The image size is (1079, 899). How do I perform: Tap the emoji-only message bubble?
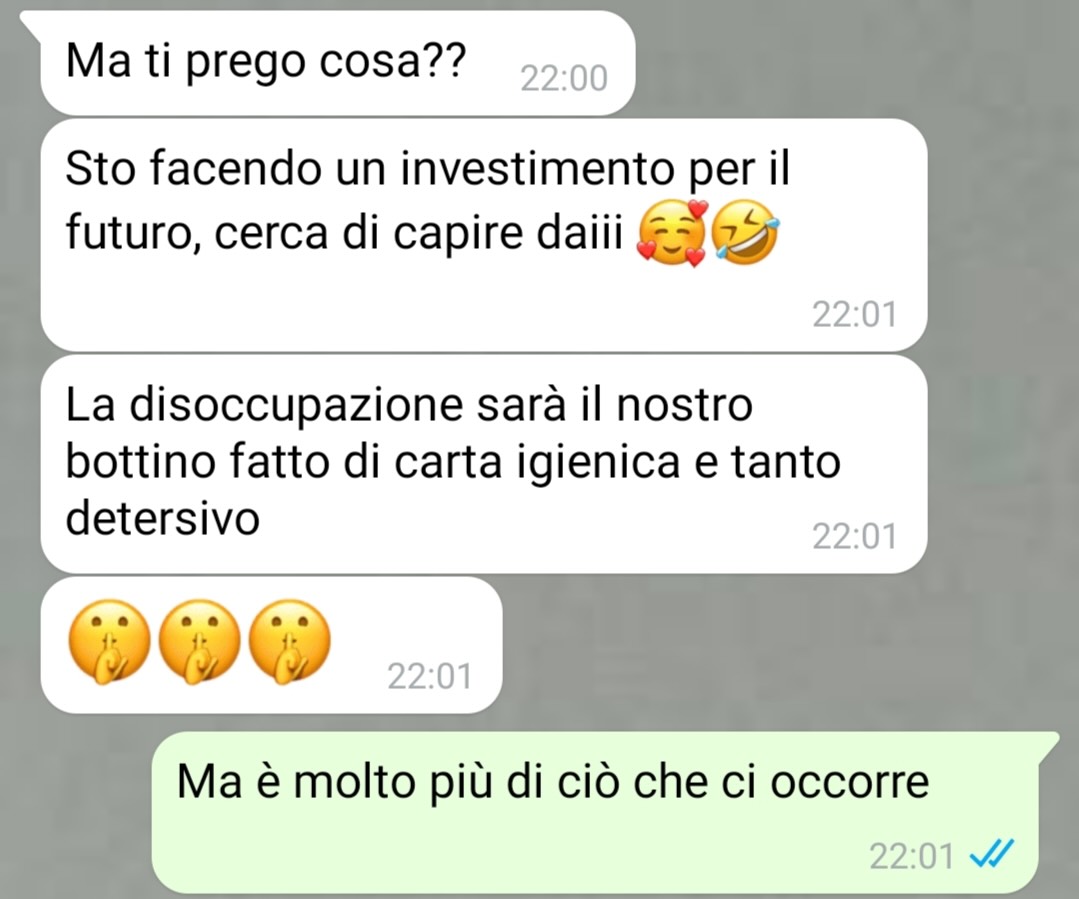(271, 645)
